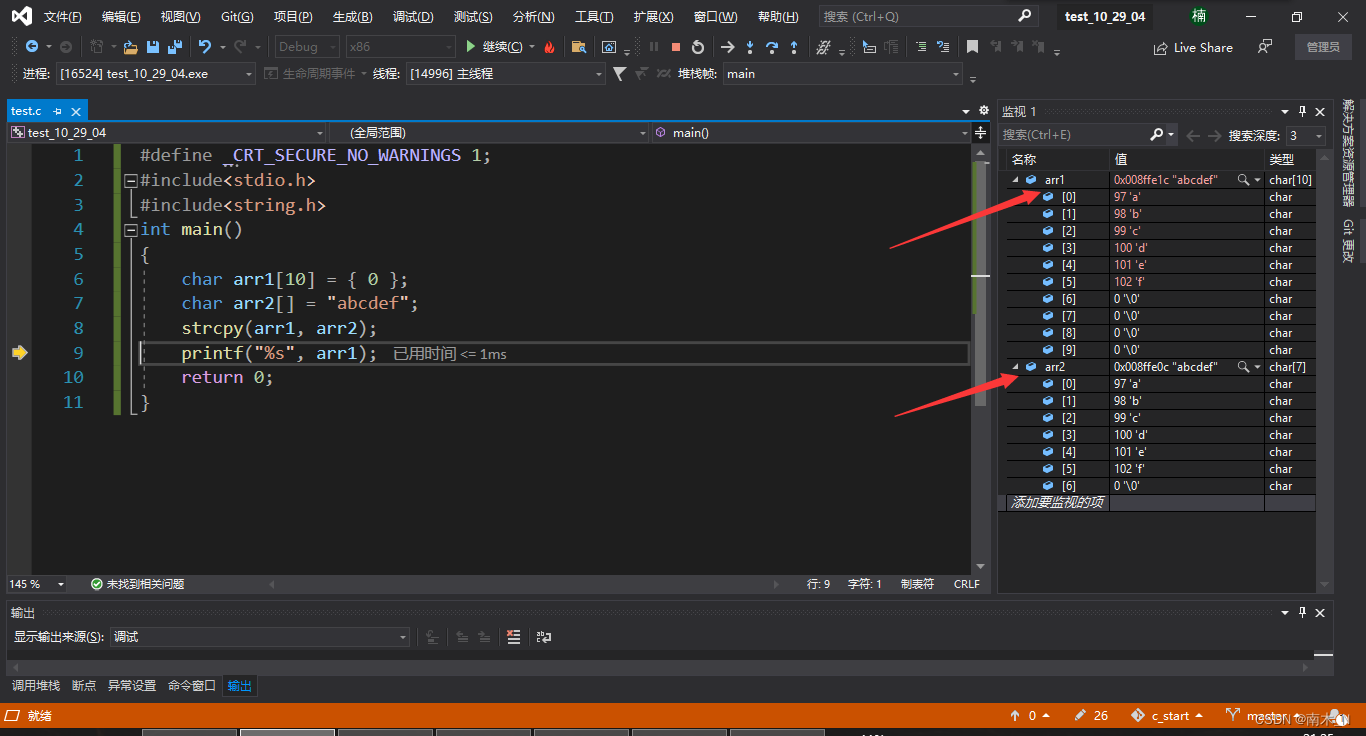Screen dimensions: 1366x736
Task: Switch to the 命令窗口 tab
Action: tap(192, 686)
